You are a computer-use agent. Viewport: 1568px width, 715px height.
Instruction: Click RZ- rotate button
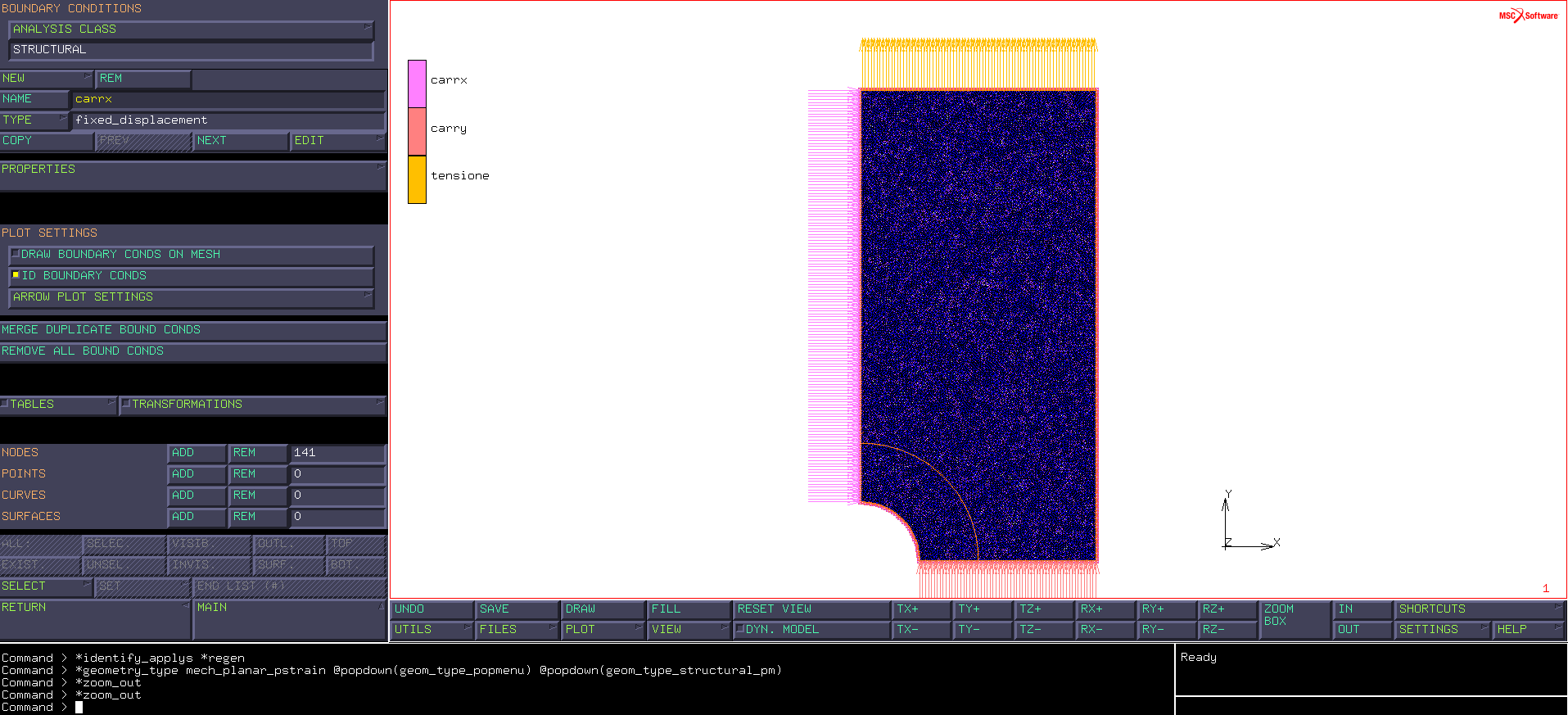pos(1228,630)
